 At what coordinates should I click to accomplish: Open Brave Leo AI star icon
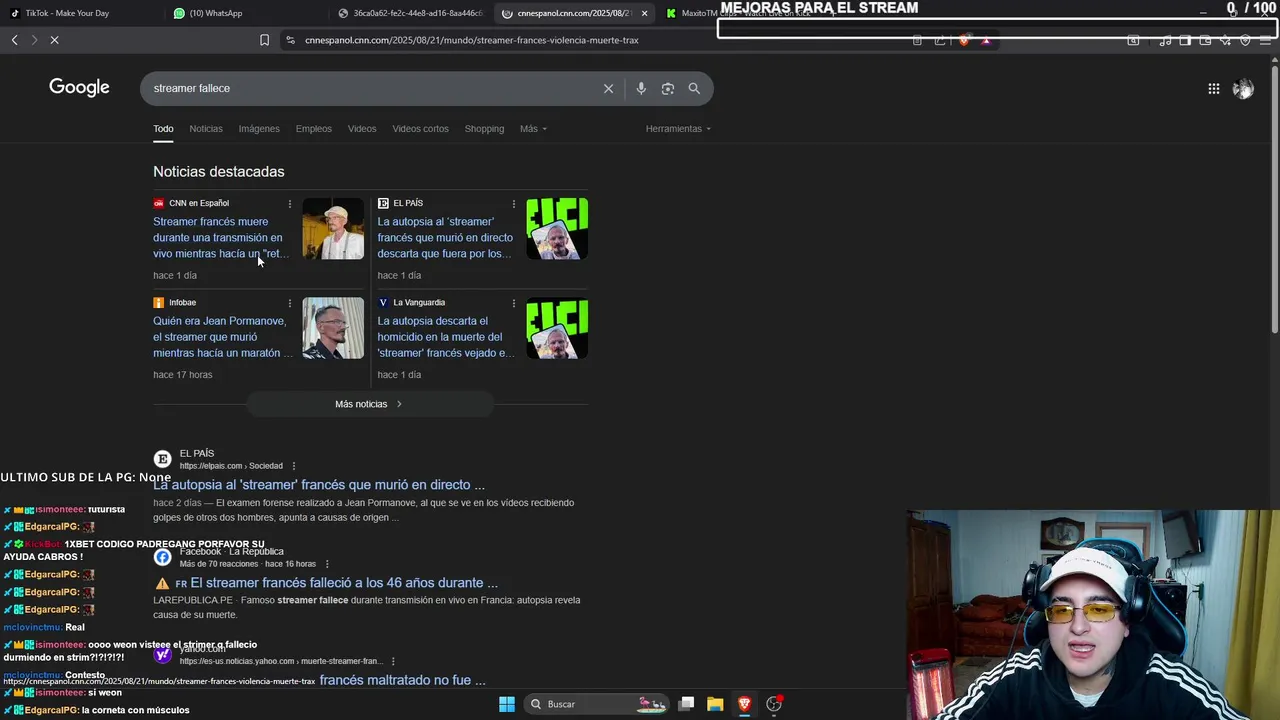tap(1225, 40)
